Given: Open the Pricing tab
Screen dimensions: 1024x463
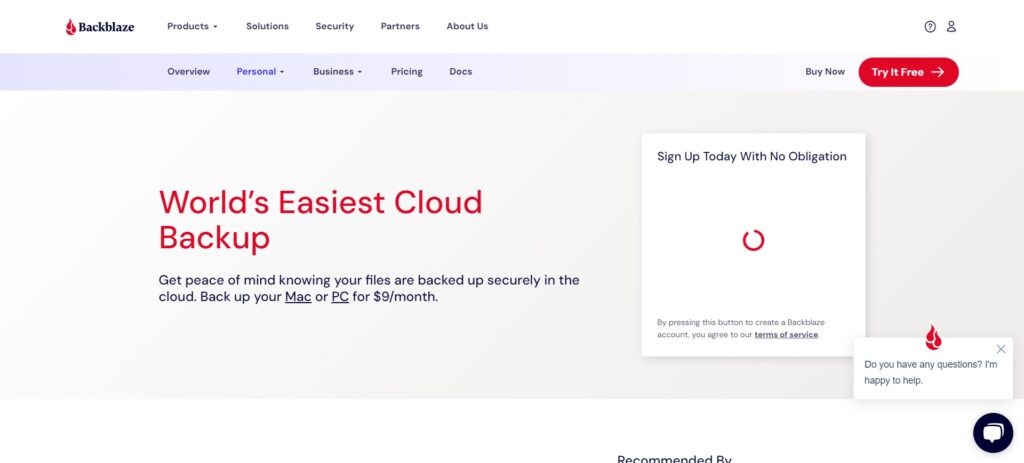Looking at the screenshot, I should (x=406, y=72).
